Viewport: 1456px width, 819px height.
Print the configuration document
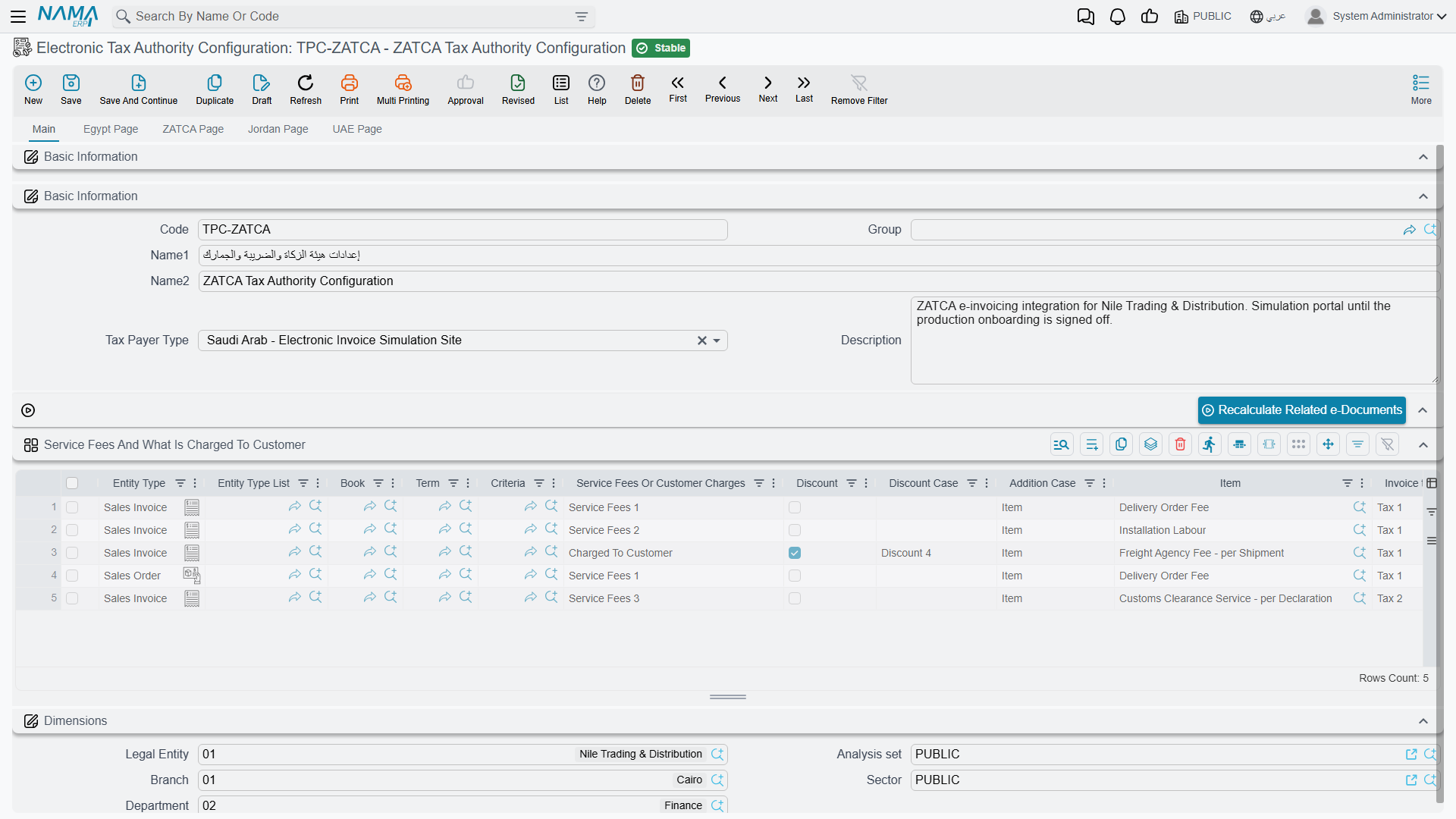coord(350,89)
